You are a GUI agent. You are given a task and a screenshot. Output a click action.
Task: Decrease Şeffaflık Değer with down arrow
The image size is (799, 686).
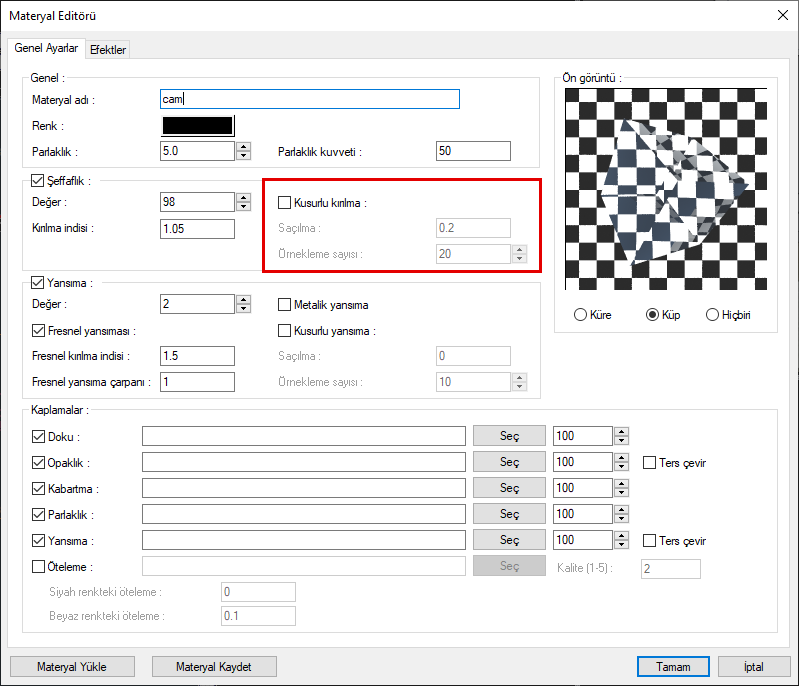point(243,206)
